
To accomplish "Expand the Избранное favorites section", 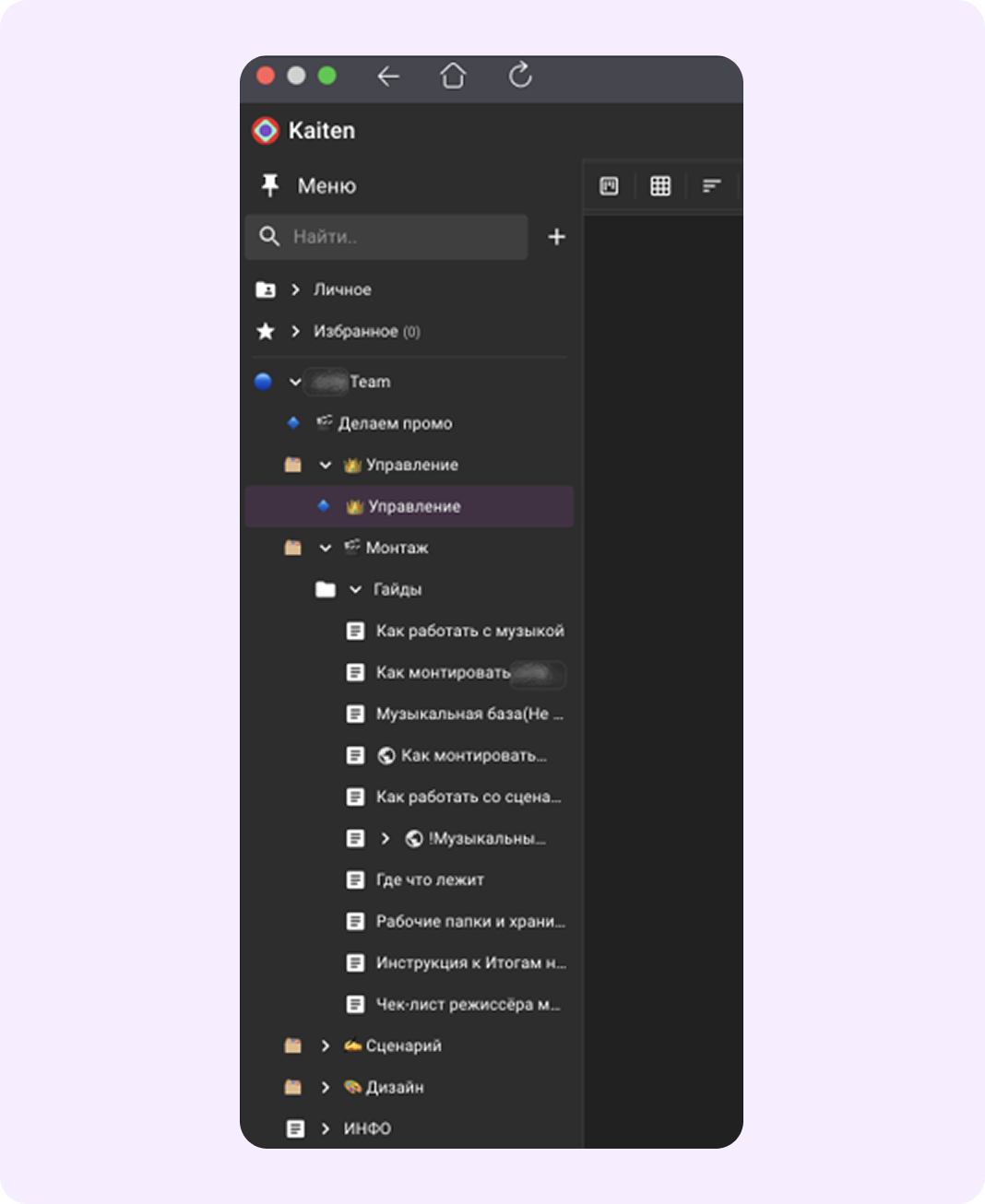I will pyautogui.click(x=295, y=331).
